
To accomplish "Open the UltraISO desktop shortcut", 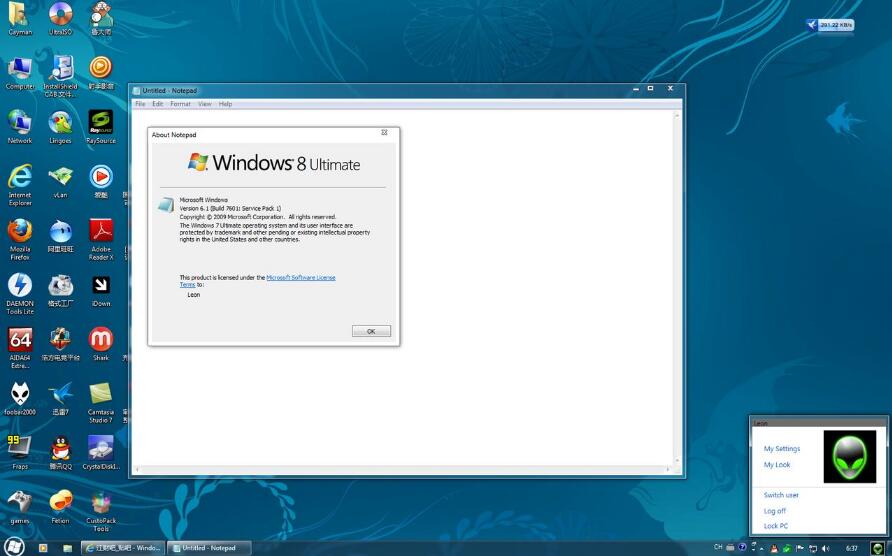I will click(x=61, y=14).
